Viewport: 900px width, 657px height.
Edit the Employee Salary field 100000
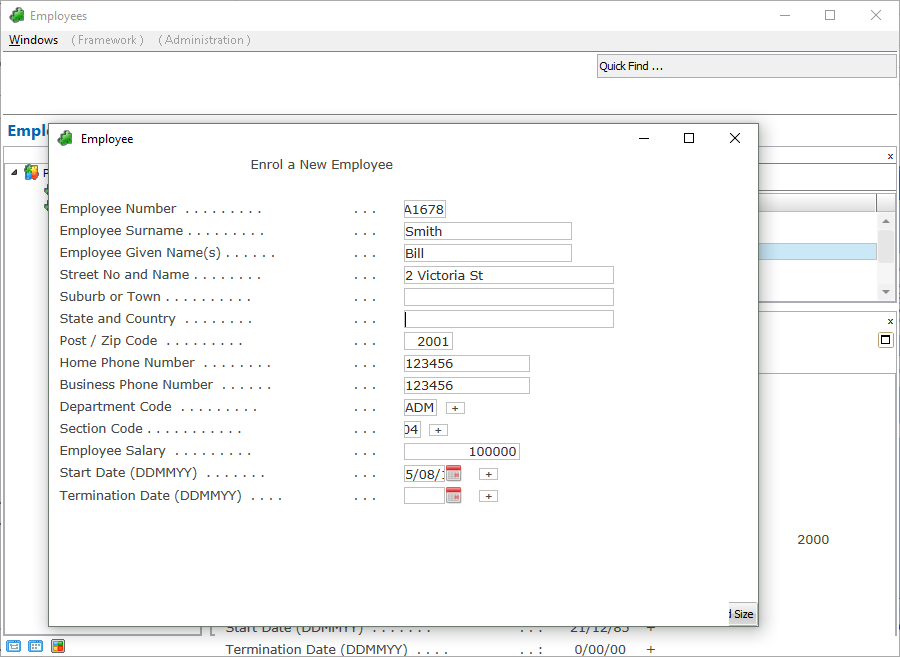461,452
